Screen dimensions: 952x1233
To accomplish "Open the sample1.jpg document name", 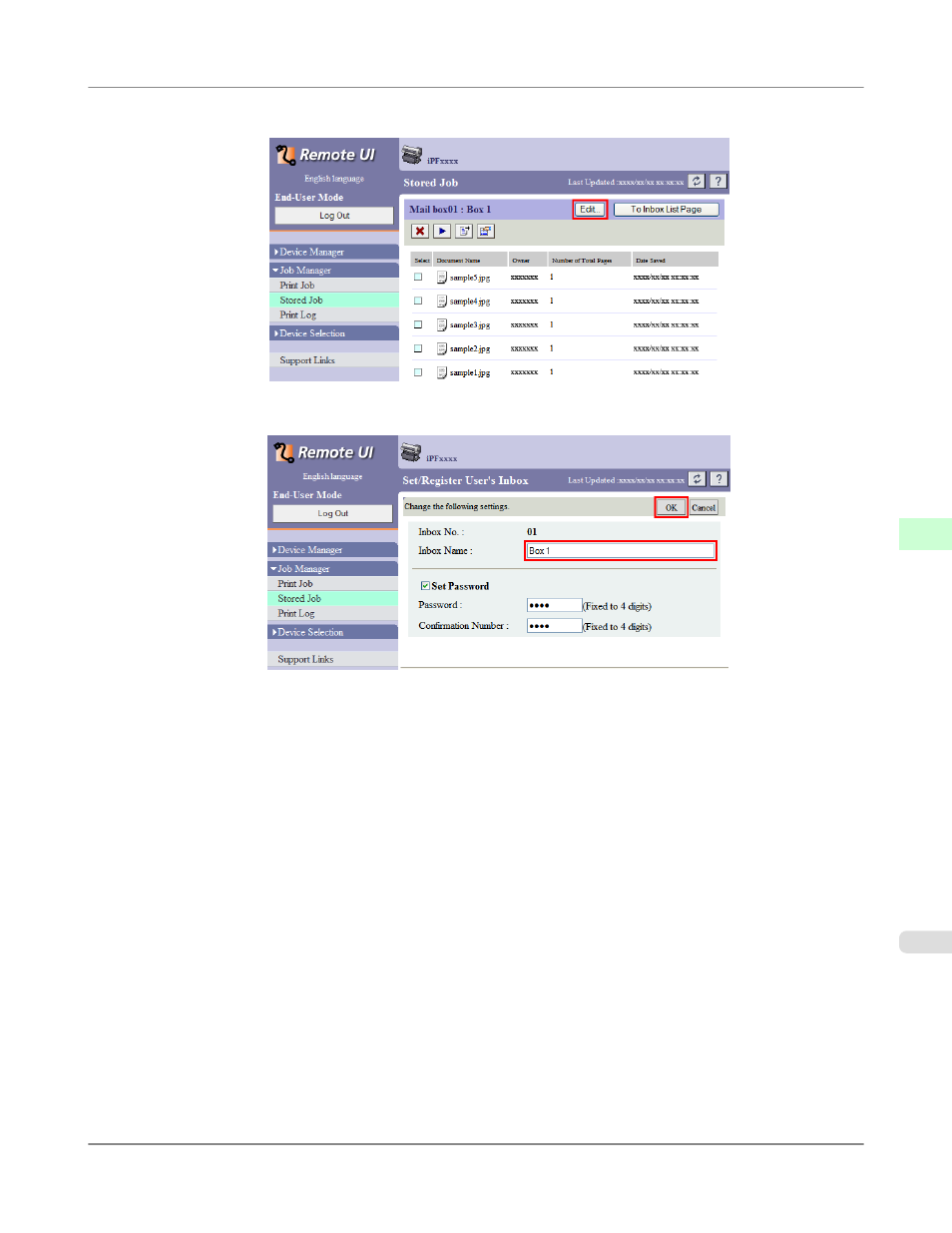I will (x=470, y=372).
